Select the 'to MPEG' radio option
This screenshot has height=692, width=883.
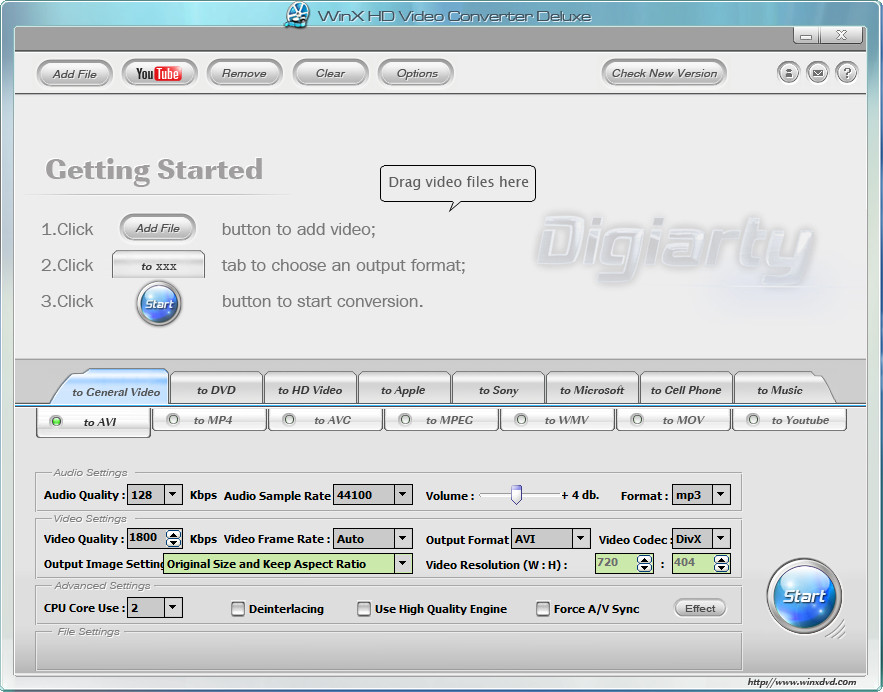pos(405,419)
